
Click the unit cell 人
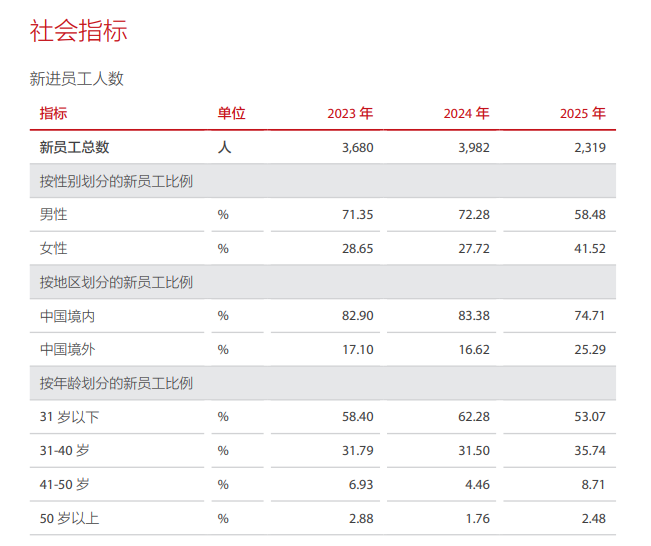tap(224, 147)
